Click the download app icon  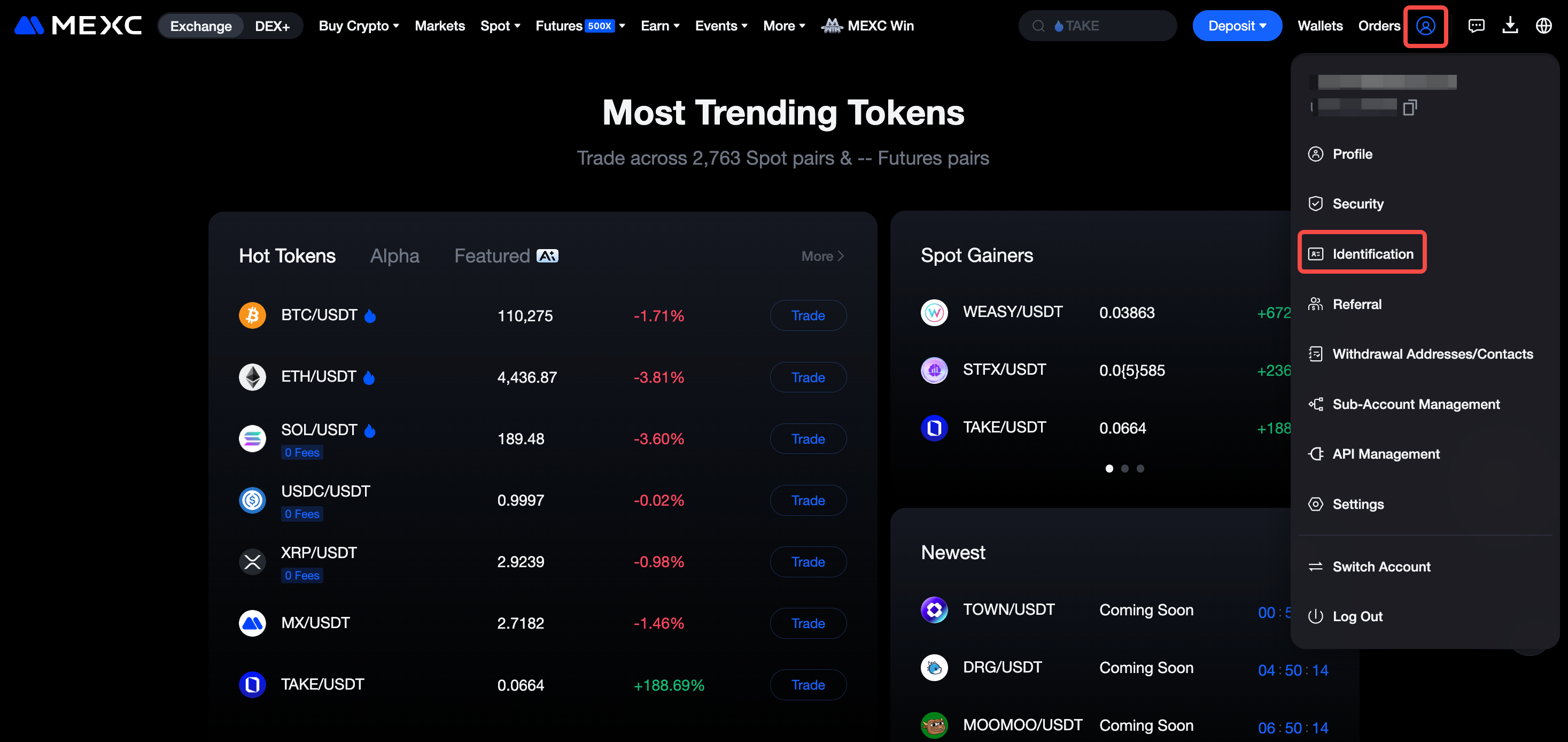pyautogui.click(x=1510, y=26)
